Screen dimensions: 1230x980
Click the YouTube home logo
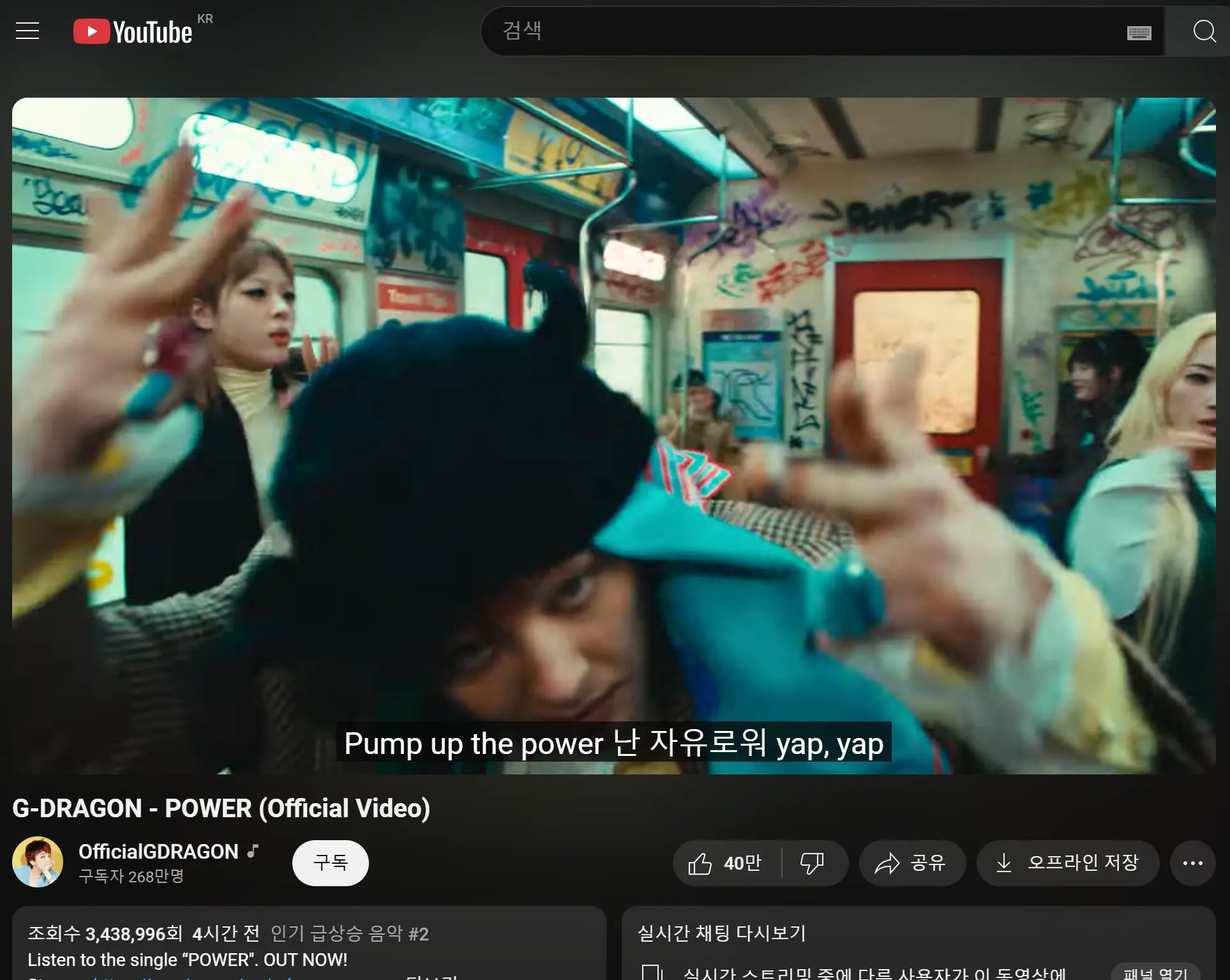[x=133, y=31]
